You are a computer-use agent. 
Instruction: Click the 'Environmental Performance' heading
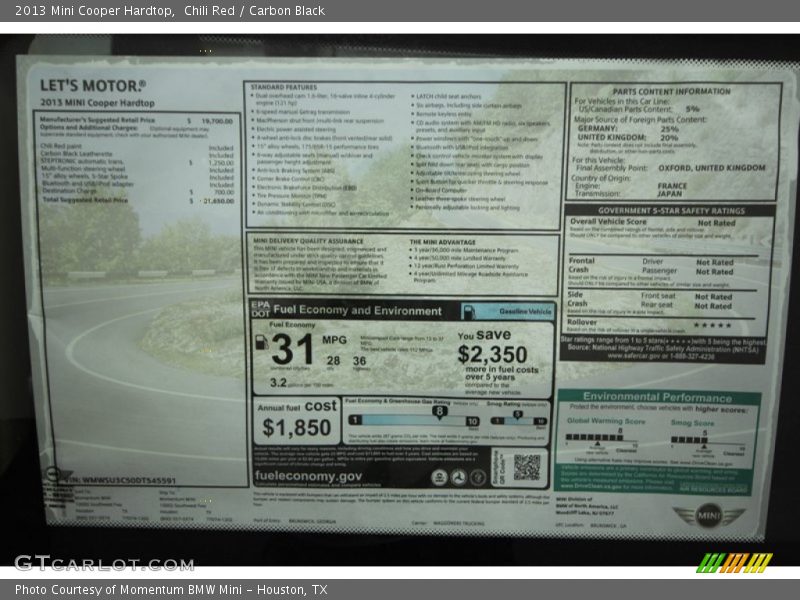pos(657,397)
